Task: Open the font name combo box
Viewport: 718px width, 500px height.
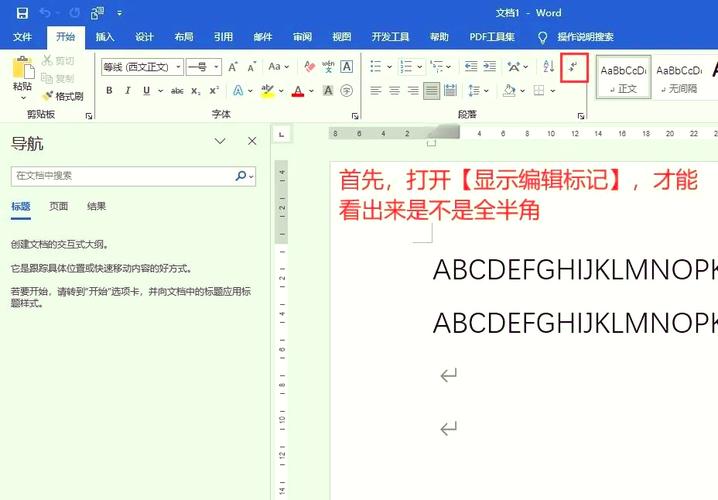Action: tap(142, 67)
